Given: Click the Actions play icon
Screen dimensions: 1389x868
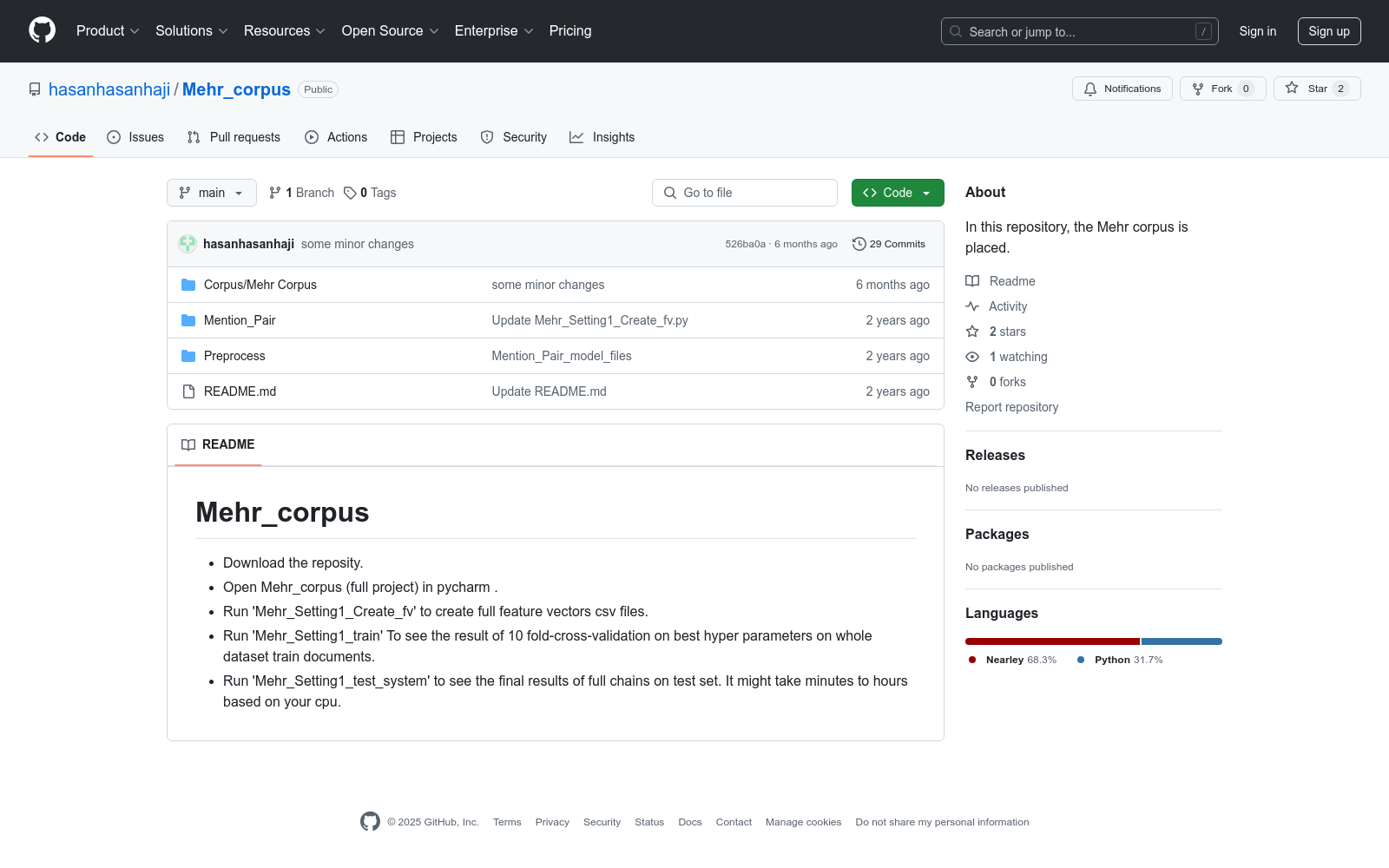Looking at the screenshot, I should pos(312,137).
